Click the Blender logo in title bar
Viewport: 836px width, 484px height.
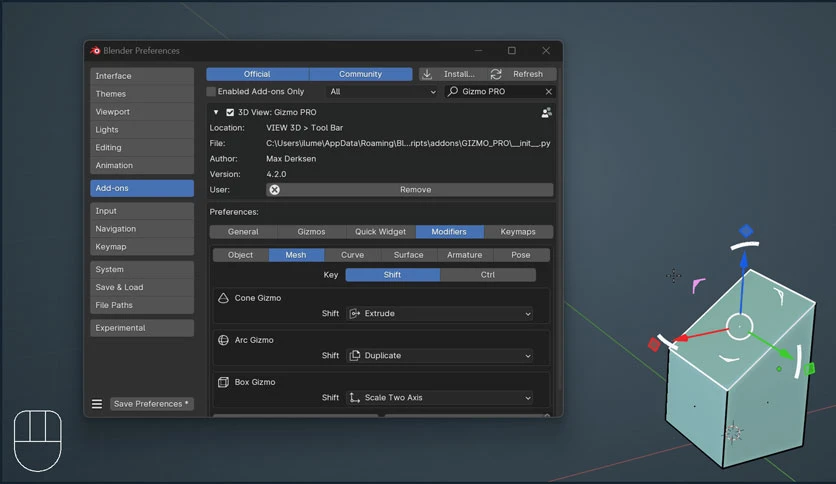pyautogui.click(x=95, y=51)
